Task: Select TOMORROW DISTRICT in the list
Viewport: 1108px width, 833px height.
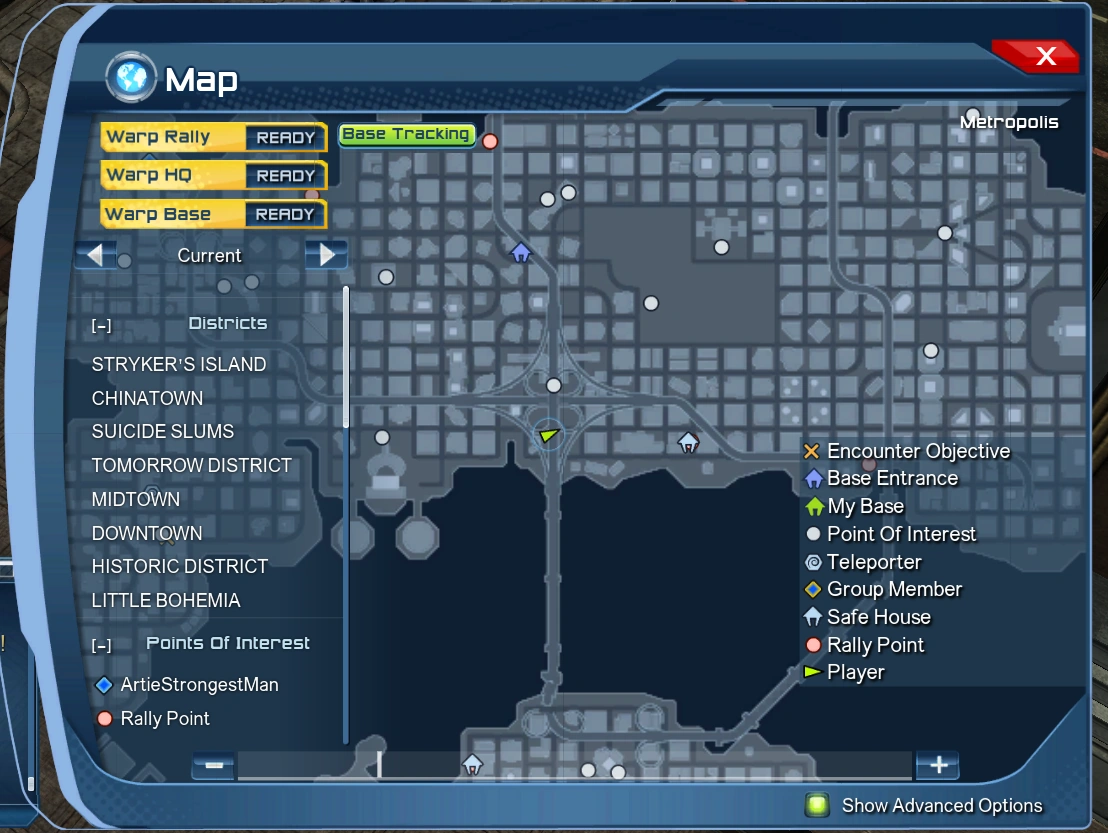Action: 191,466
